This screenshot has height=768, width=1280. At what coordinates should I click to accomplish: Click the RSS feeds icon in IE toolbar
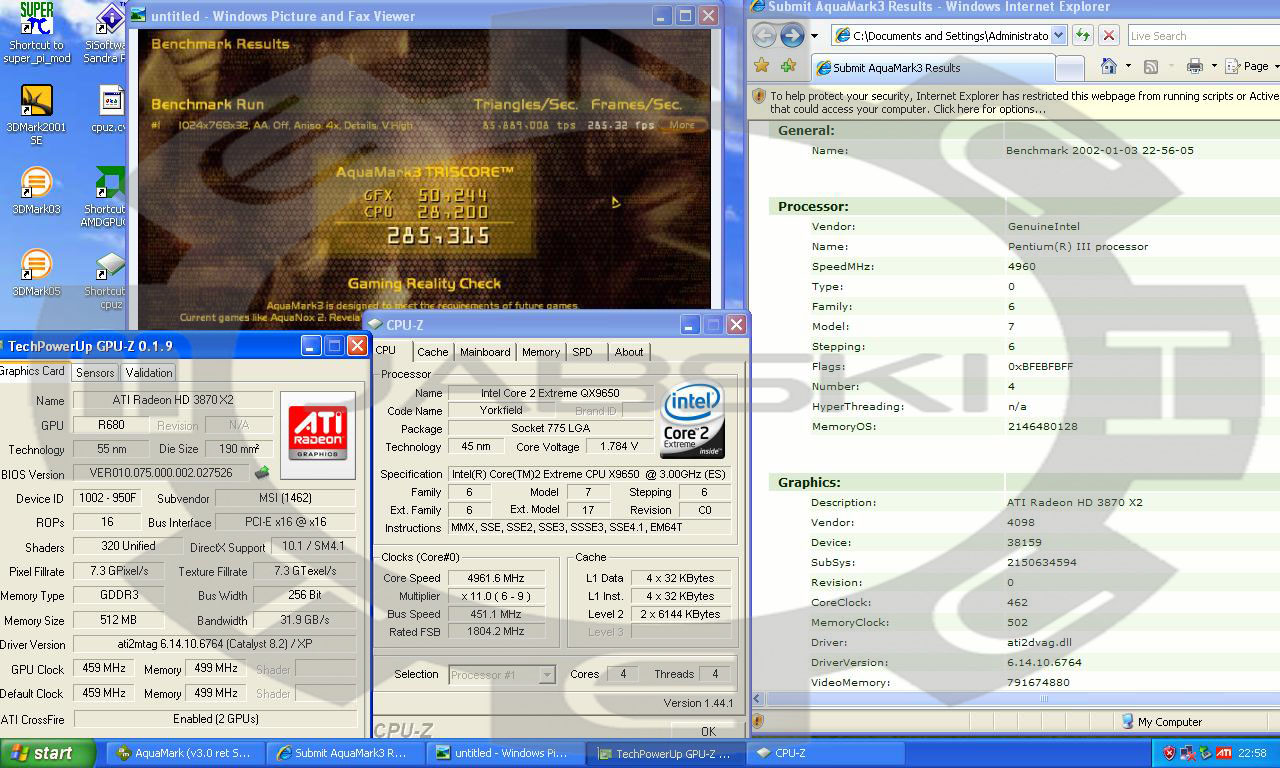click(x=1151, y=66)
